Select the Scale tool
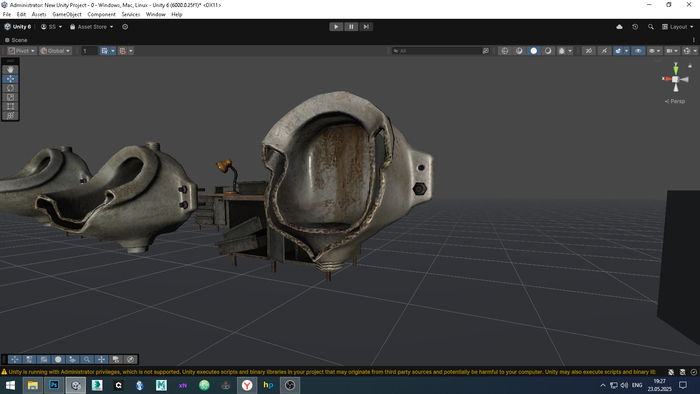 point(10,97)
